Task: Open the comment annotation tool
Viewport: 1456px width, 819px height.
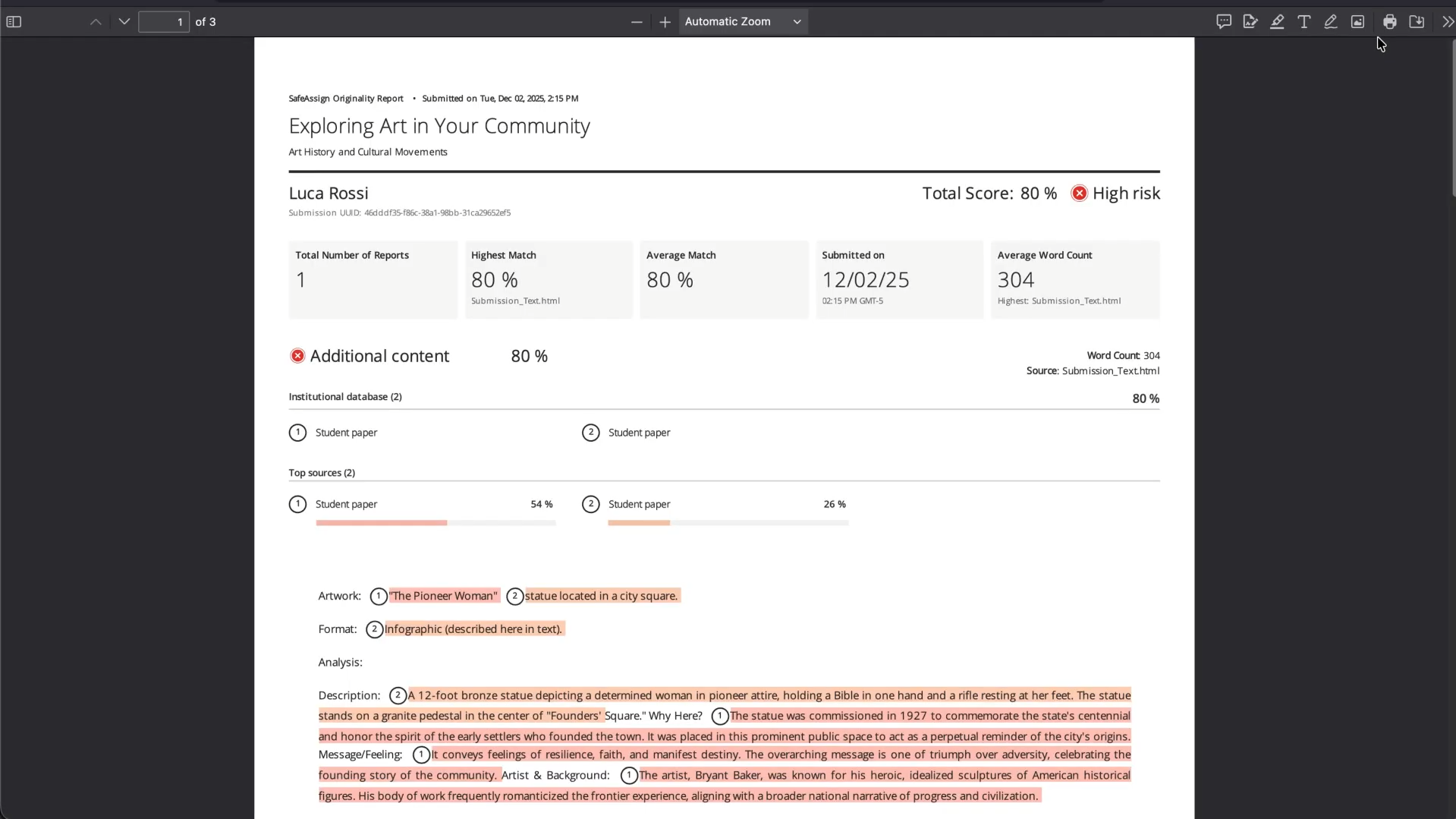Action: coord(1223,22)
